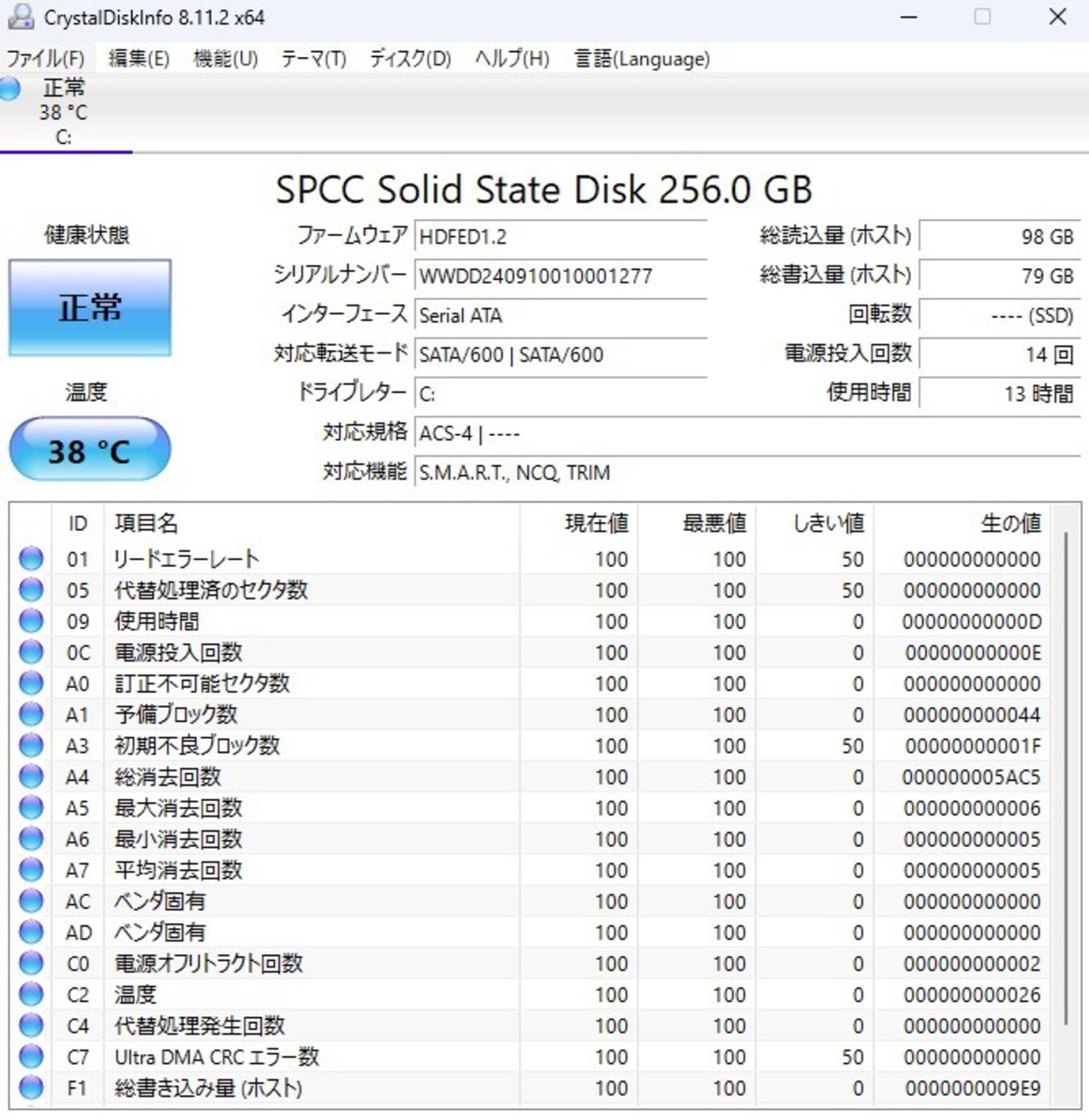Click raw value 0000000009E9 in the F1 row
This screenshot has width=1089, height=1120.
coord(972,1089)
